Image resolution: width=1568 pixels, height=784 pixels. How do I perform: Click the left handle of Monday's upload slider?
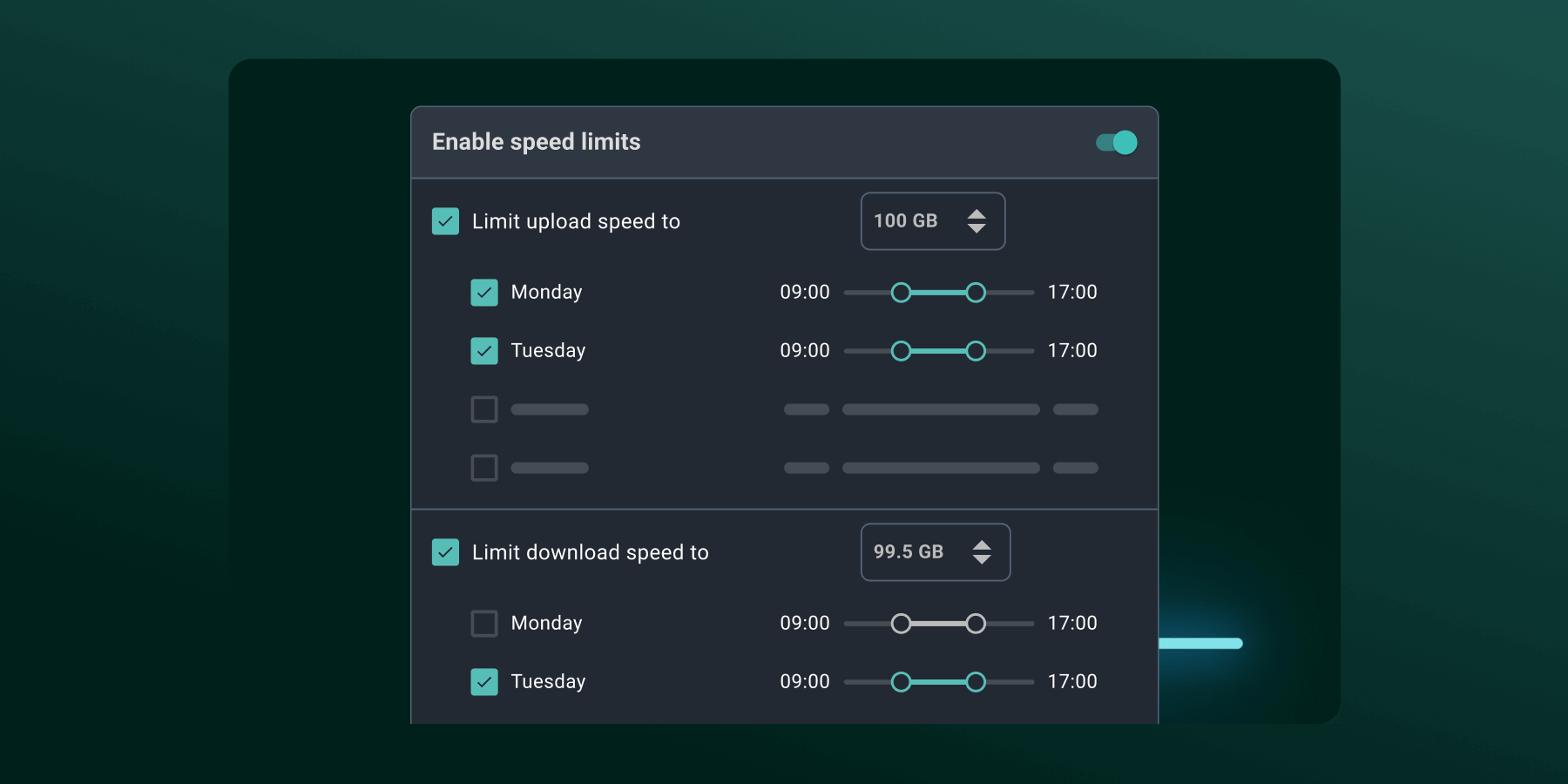902,292
